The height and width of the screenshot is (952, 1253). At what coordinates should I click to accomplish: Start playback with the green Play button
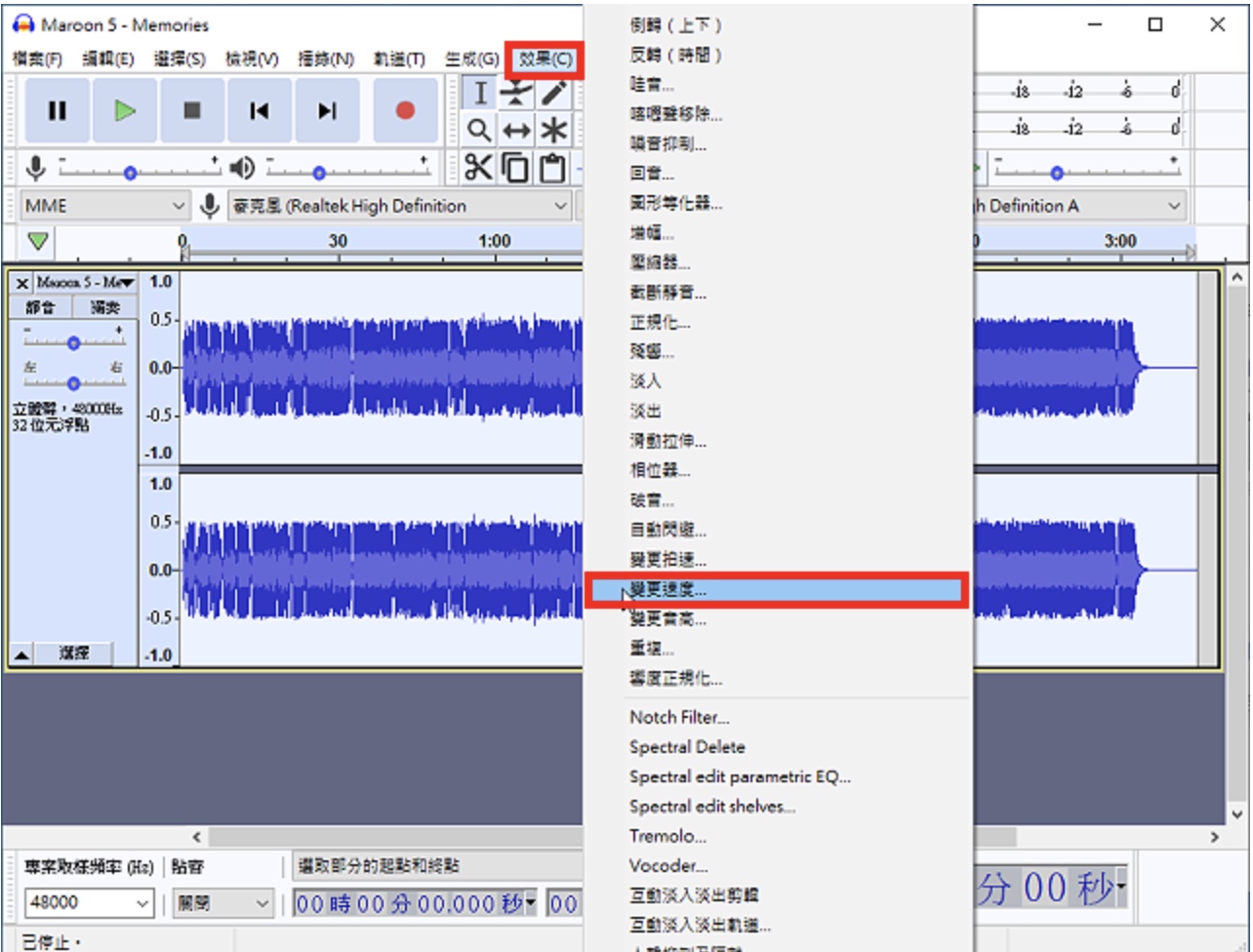[125, 111]
